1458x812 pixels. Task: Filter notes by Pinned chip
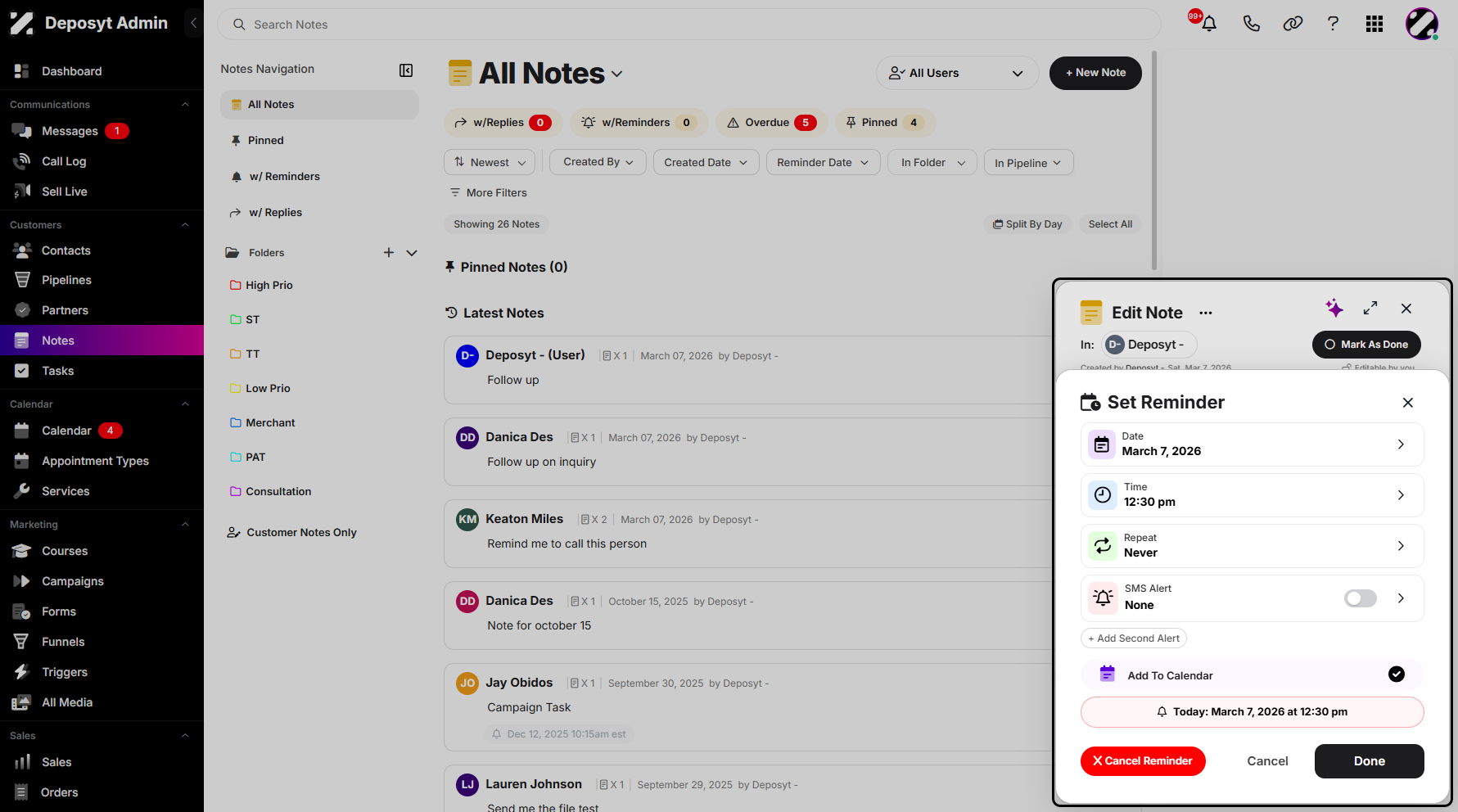(885, 123)
